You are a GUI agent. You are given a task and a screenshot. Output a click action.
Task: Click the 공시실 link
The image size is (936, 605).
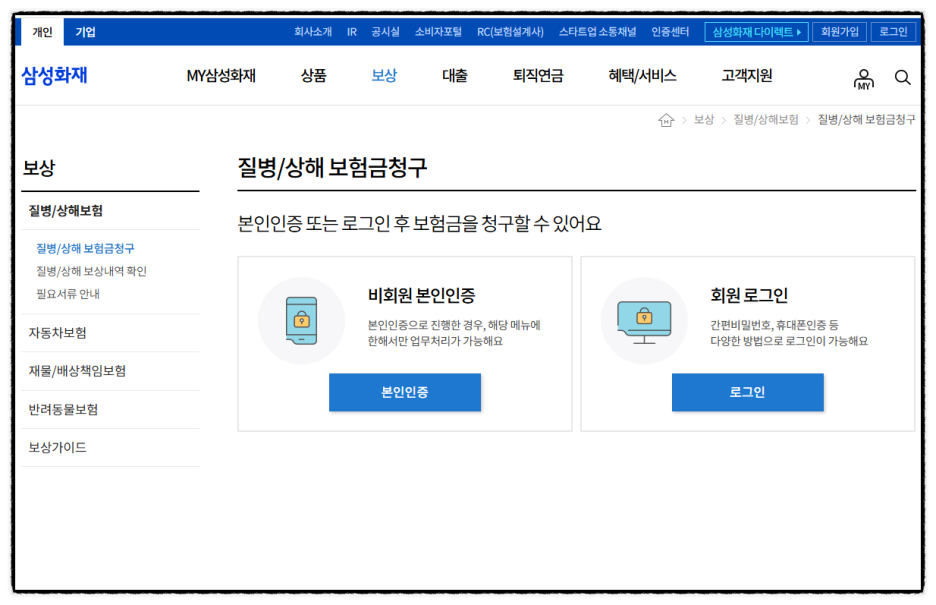[385, 32]
